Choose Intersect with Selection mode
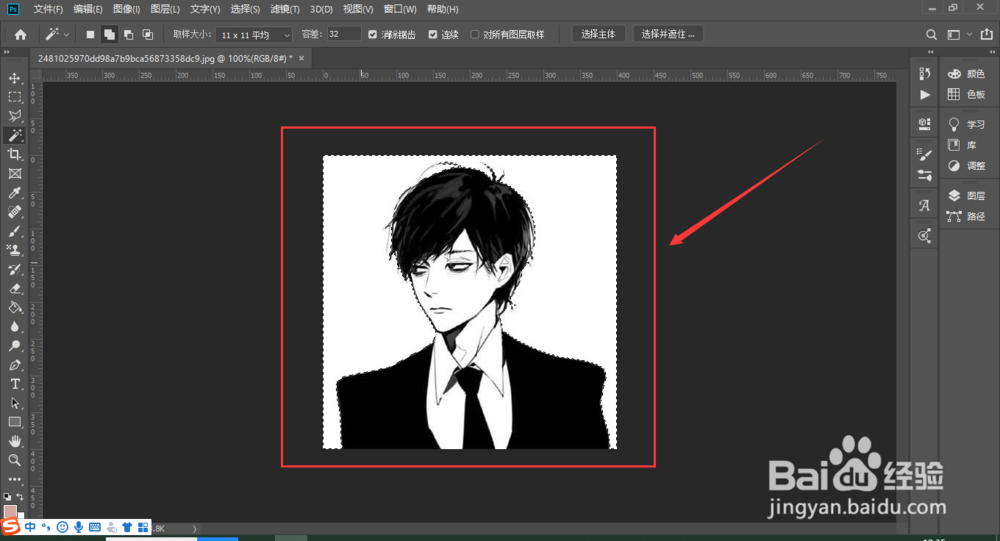Screen dimensions: 1000x541 [147, 34]
